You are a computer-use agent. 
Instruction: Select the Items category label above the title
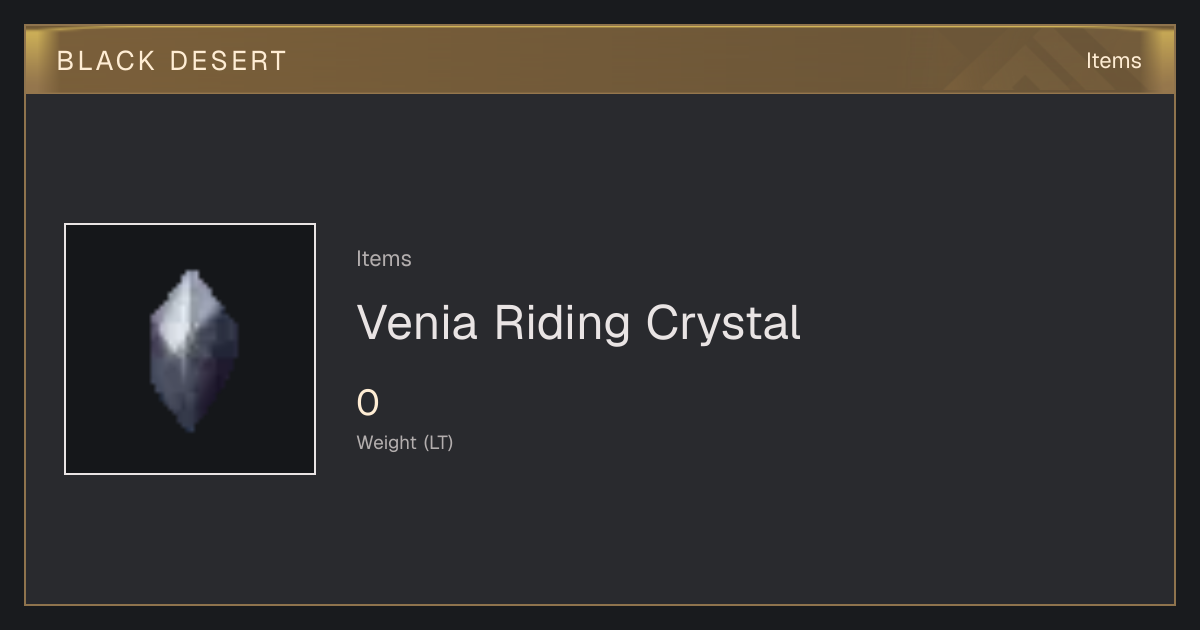point(384,259)
